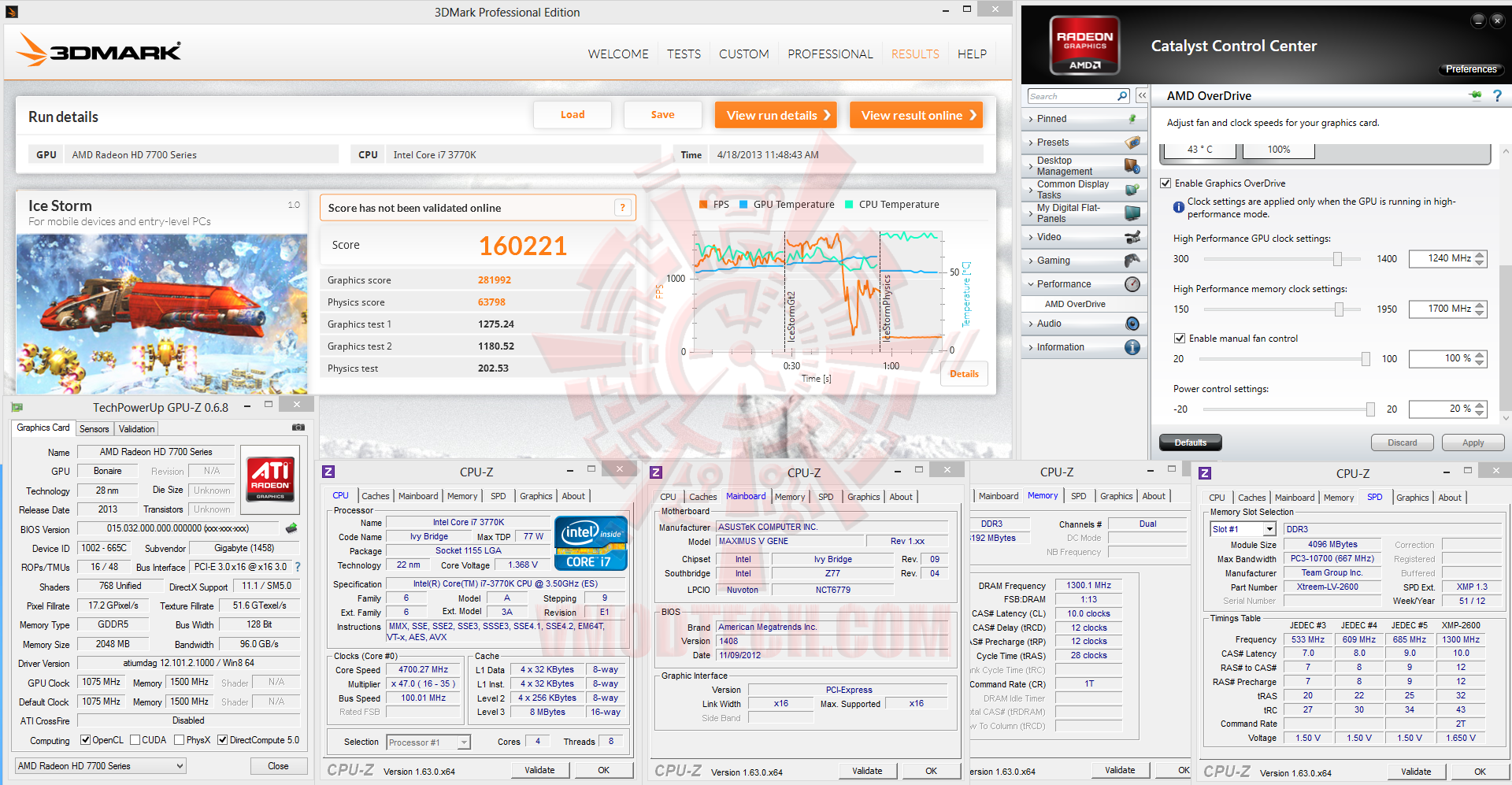Click the Radeon Graphics AMD logo
The image size is (1512, 785).
pos(1085,45)
